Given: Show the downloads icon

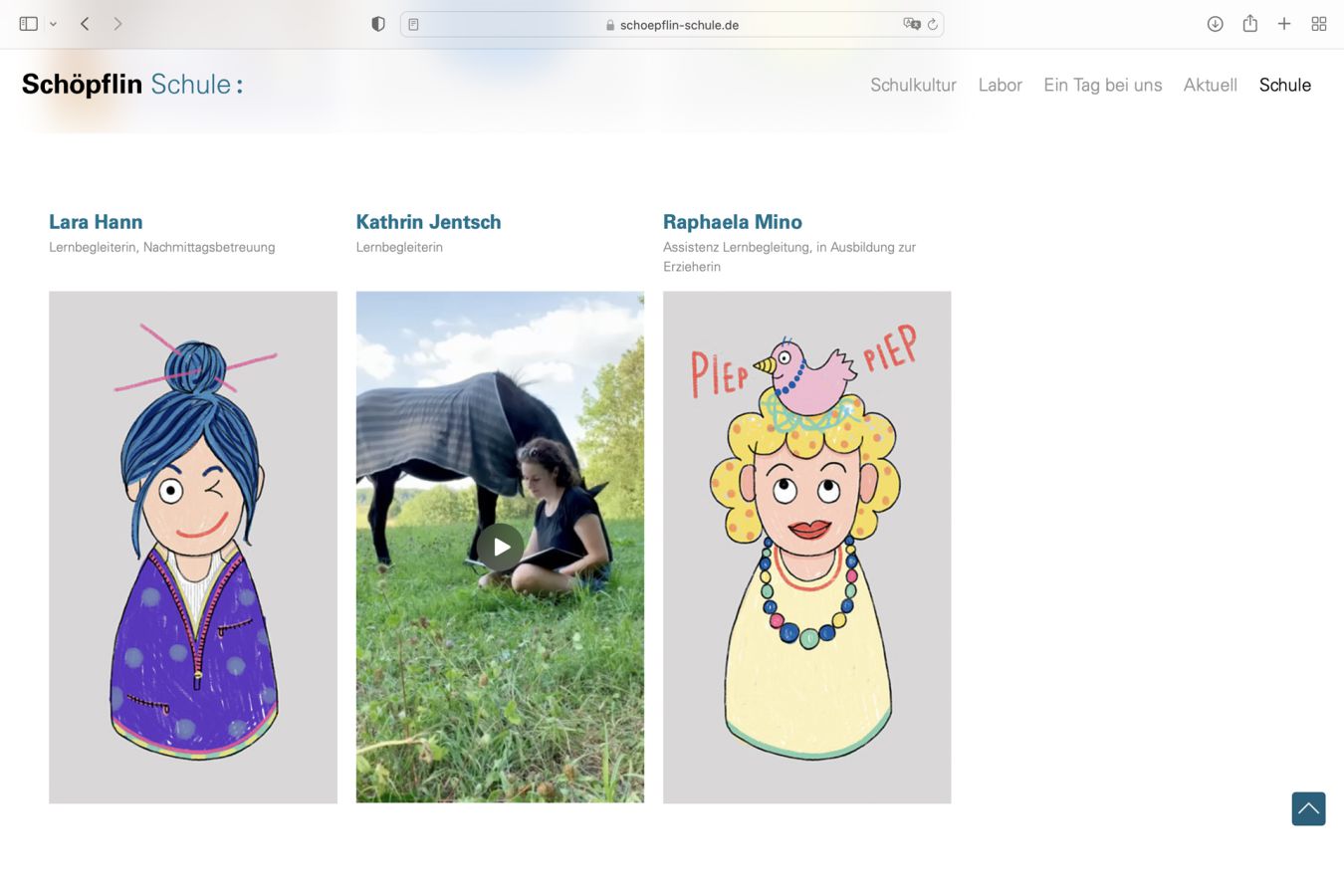Looking at the screenshot, I should click(x=1215, y=24).
